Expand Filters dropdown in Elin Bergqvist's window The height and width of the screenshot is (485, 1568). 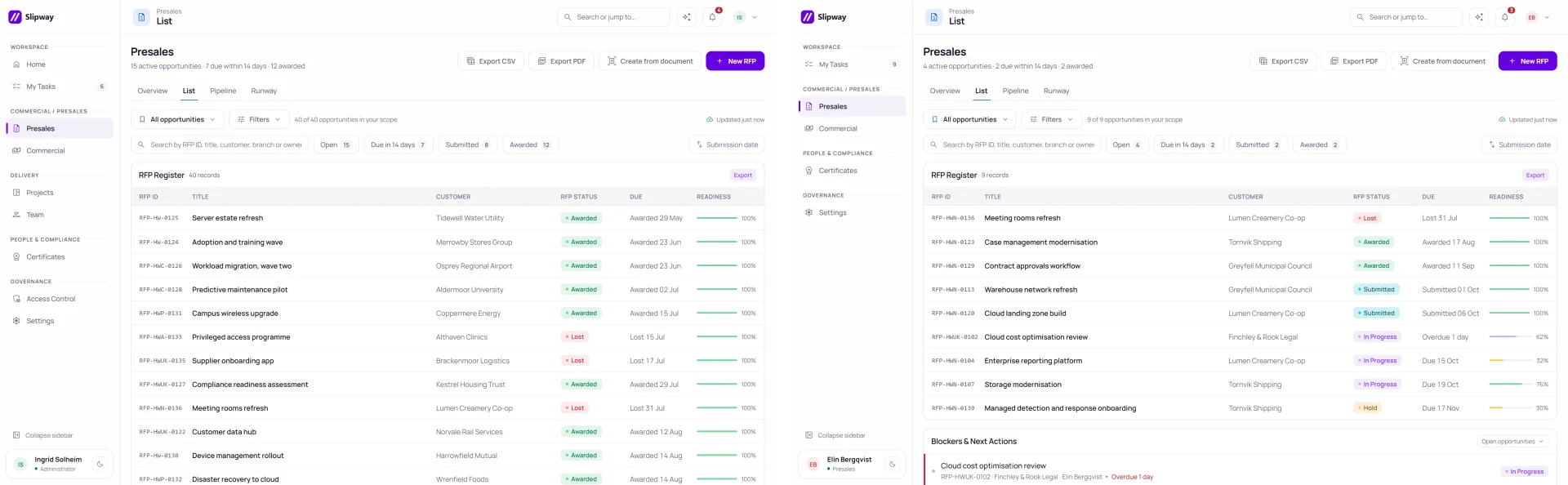[1051, 119]
